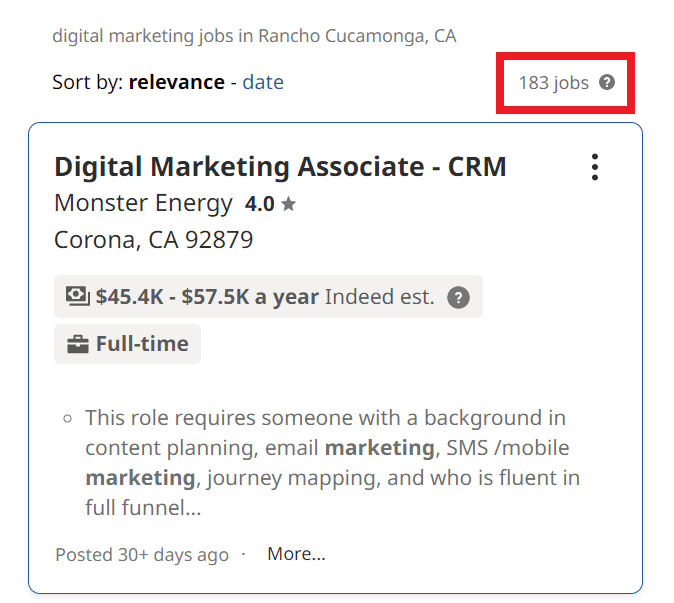Click Corona, CA 92879 location text
Screen dimensions: 674x603
click(153, 240)
